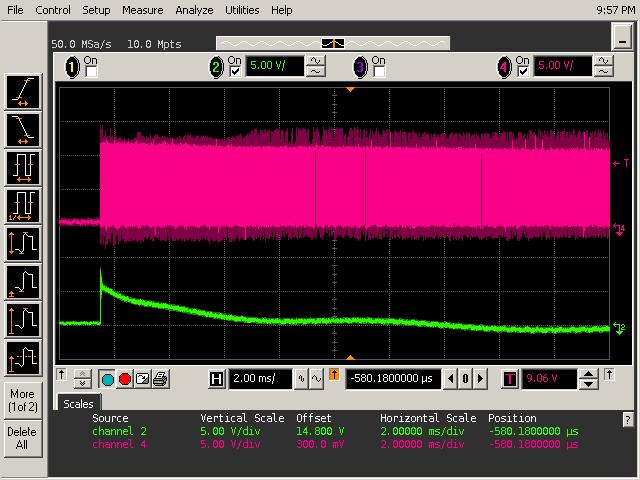Image resolution: width=640 pixels, height=480 pixels.
Task: Click the narrow-wave timebase button
Action: tap(301, 379)
